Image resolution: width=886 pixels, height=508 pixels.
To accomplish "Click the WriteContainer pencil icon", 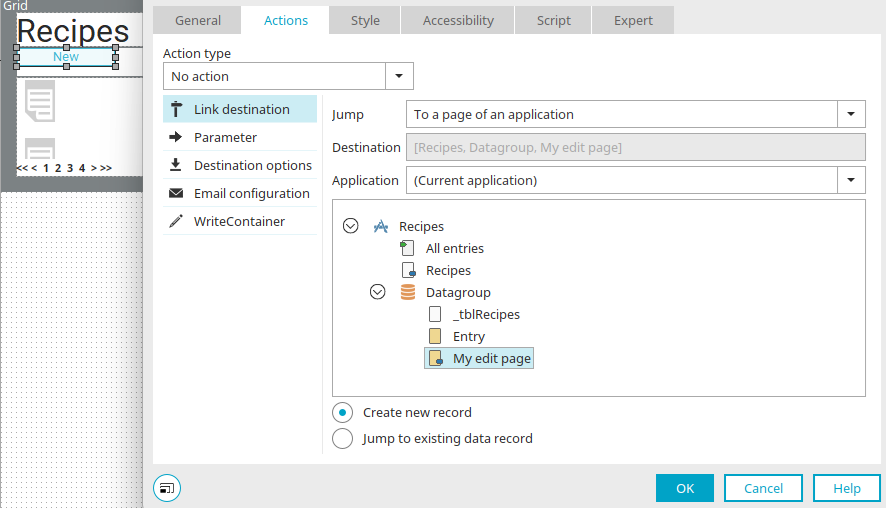I will click(x=176, y=221).
